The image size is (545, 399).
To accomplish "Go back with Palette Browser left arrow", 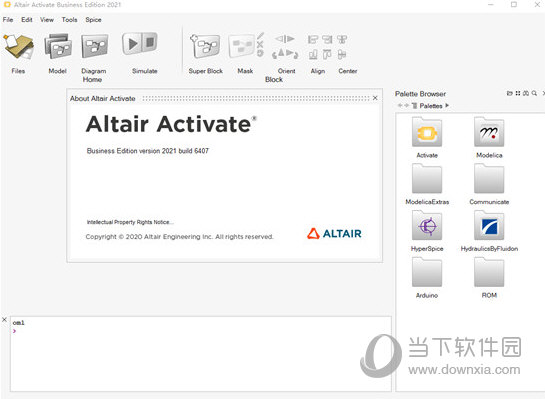I will click(x=400, y=105).
